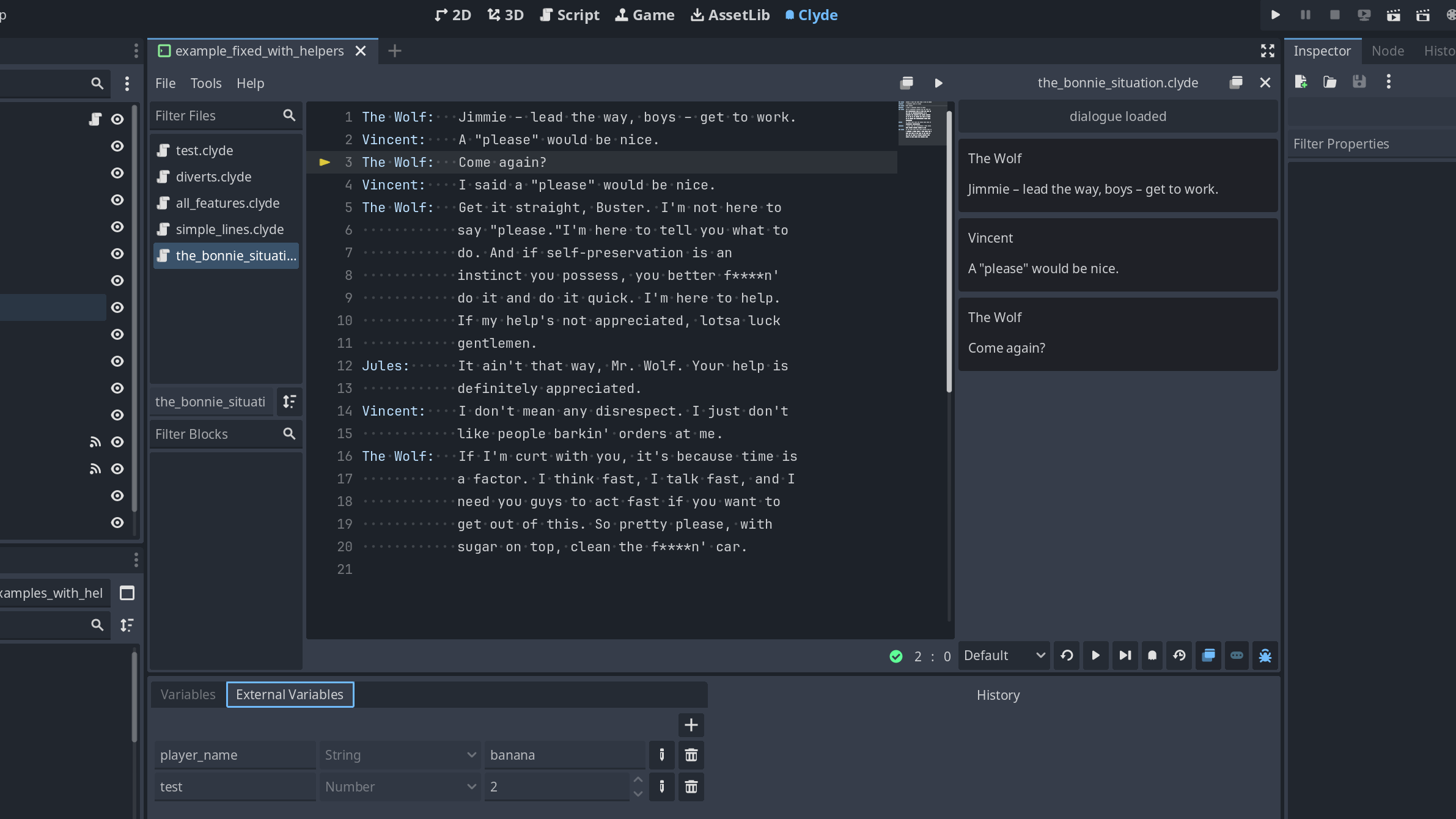Skip to next dialogue line button
Image resolution: width=1456 pixels, height=819 pixels.
coord(1125,655)
